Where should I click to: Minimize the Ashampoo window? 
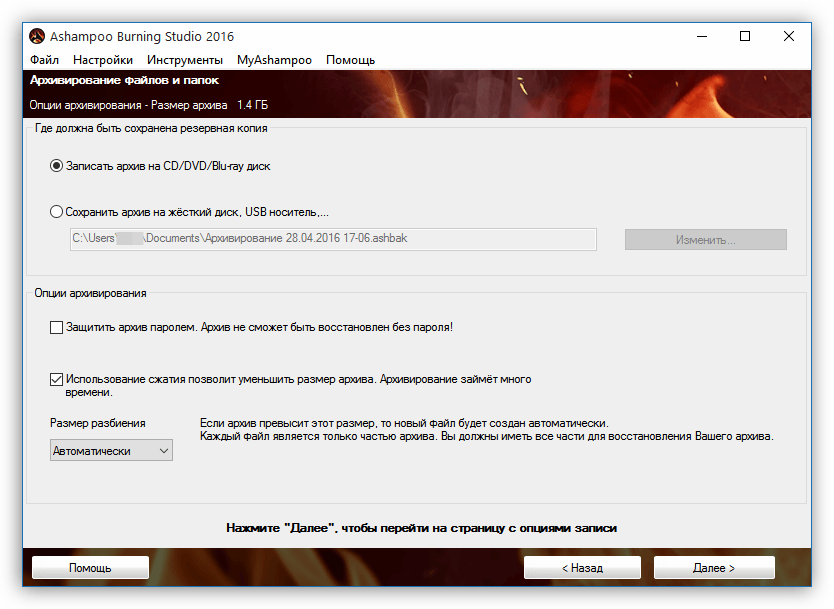(x=702, y=36)
